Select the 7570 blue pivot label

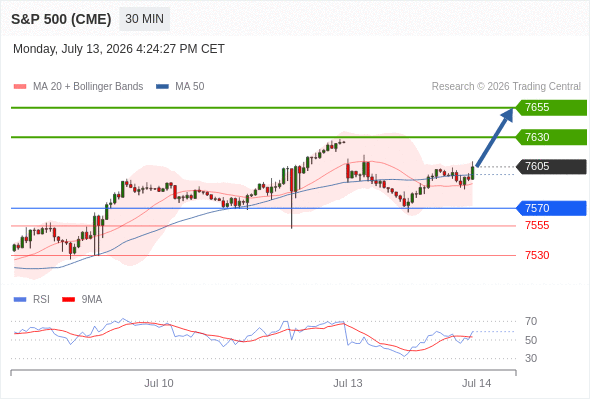(551, 208)
